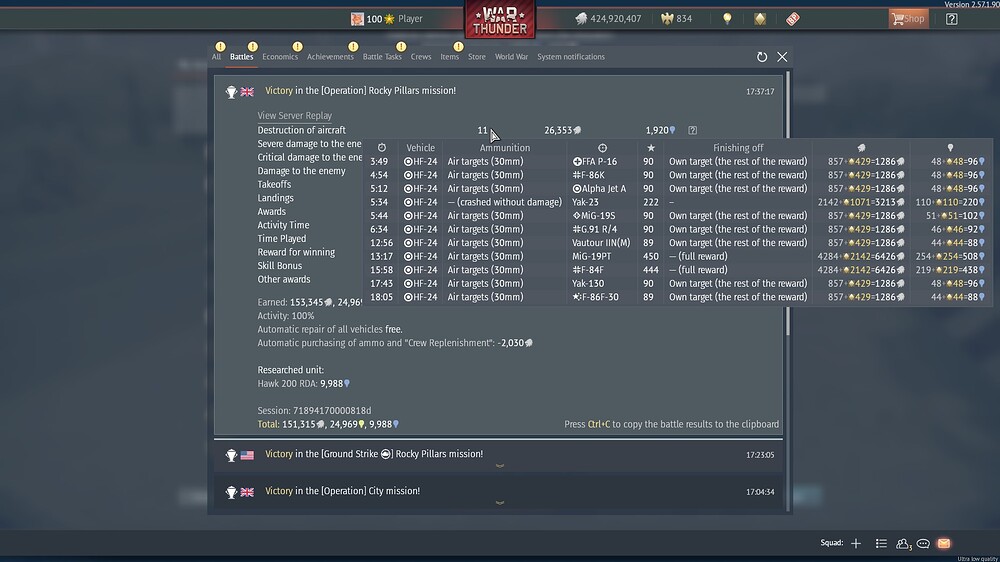Click the Silver Lions column header icon
1000x562 pixels.
tap(861, 147)
